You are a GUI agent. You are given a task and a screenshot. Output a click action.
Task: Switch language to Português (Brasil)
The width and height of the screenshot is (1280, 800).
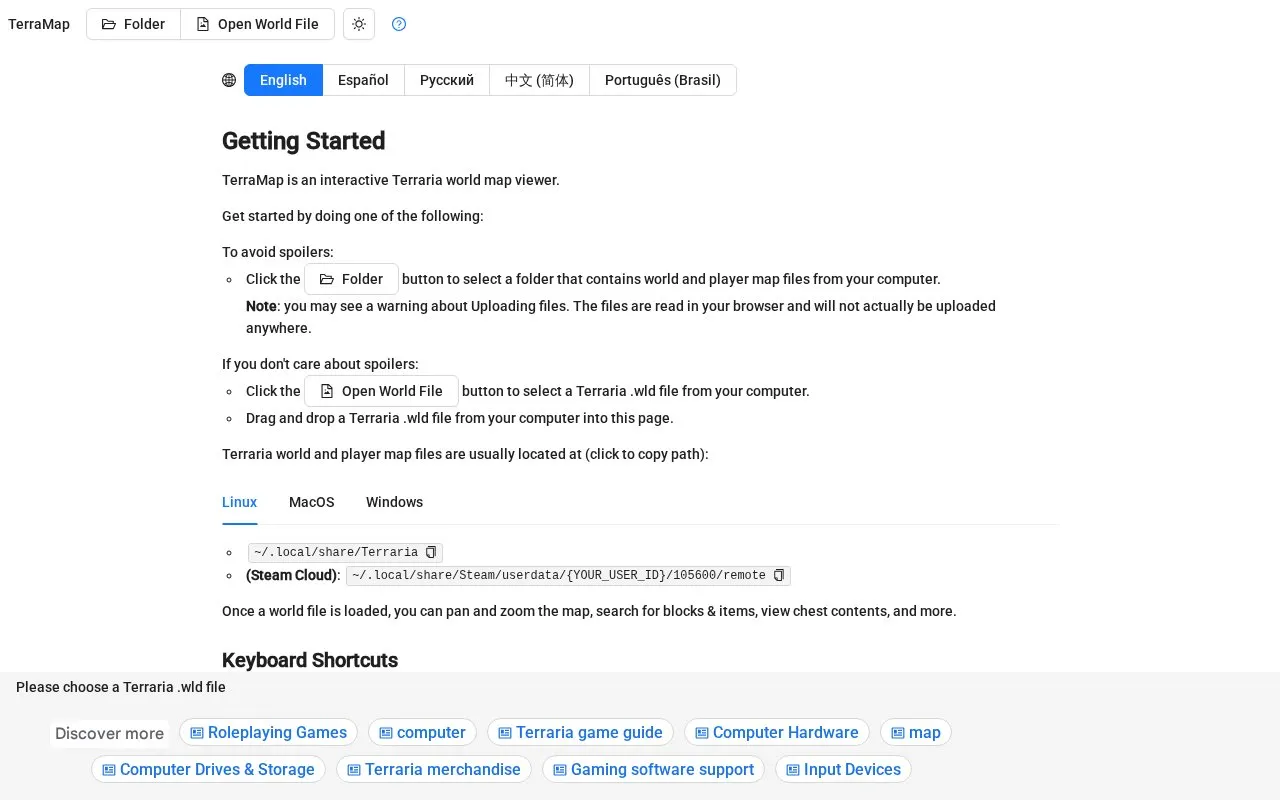[663, 80]
